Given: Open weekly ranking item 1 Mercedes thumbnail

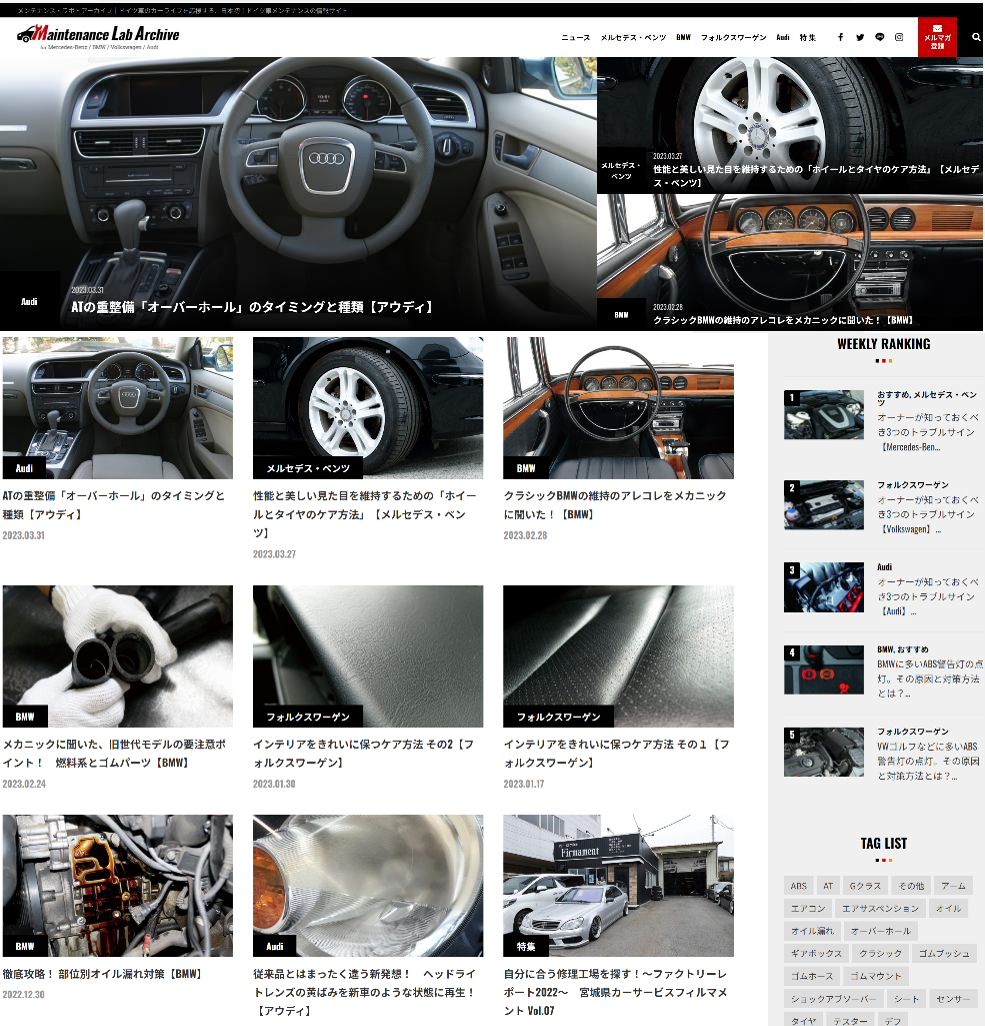Looking at the screenshot, I should 823,415.
